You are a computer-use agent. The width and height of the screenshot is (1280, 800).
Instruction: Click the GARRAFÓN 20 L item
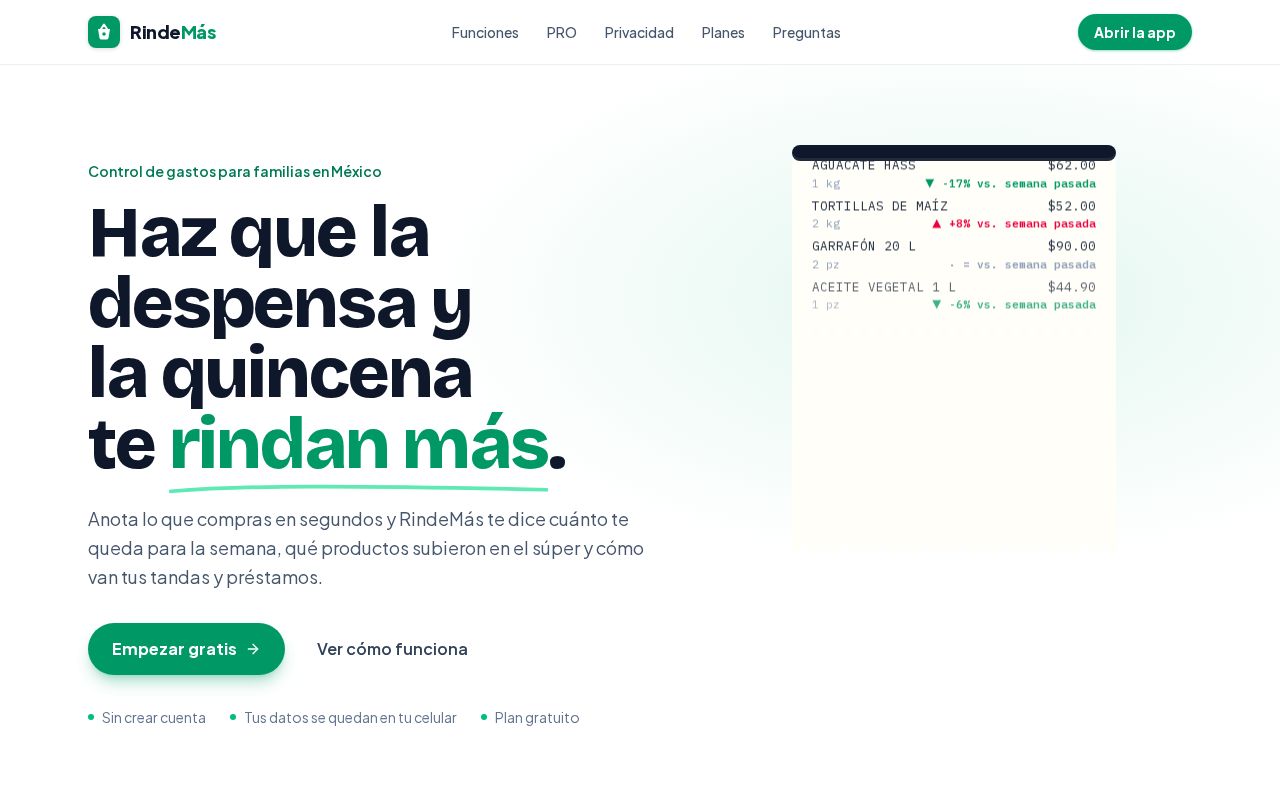(x=954, y=254)
